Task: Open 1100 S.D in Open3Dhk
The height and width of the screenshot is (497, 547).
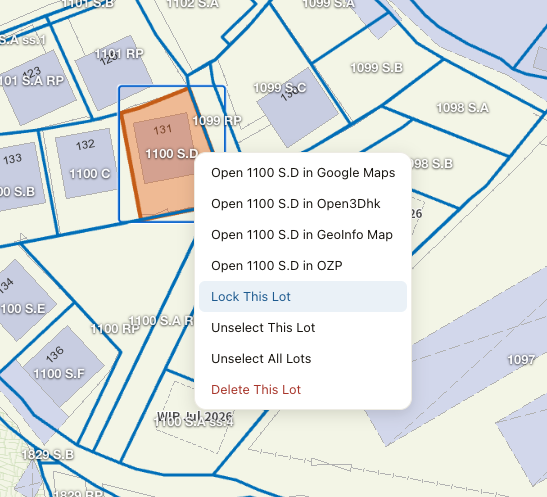Action: point(303,204)
